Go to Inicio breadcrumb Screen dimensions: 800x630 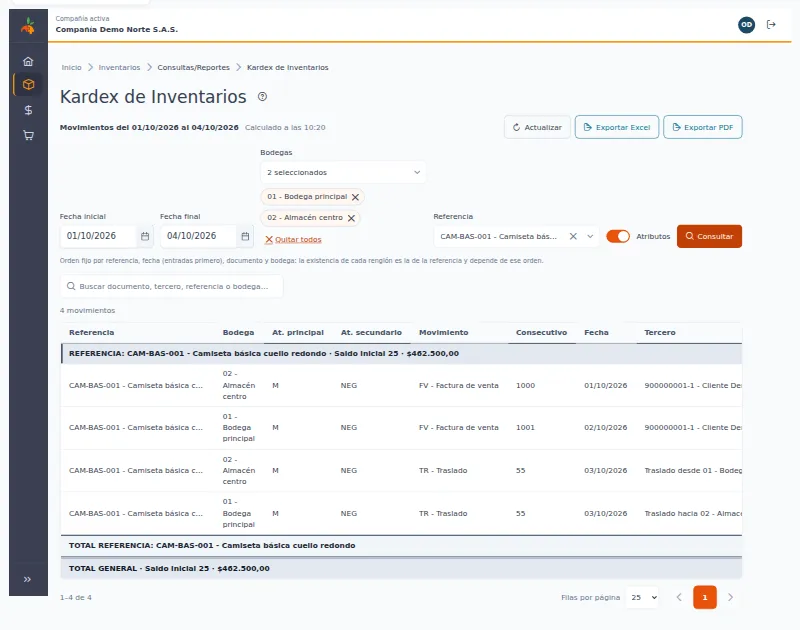click(x=71, y=67)
